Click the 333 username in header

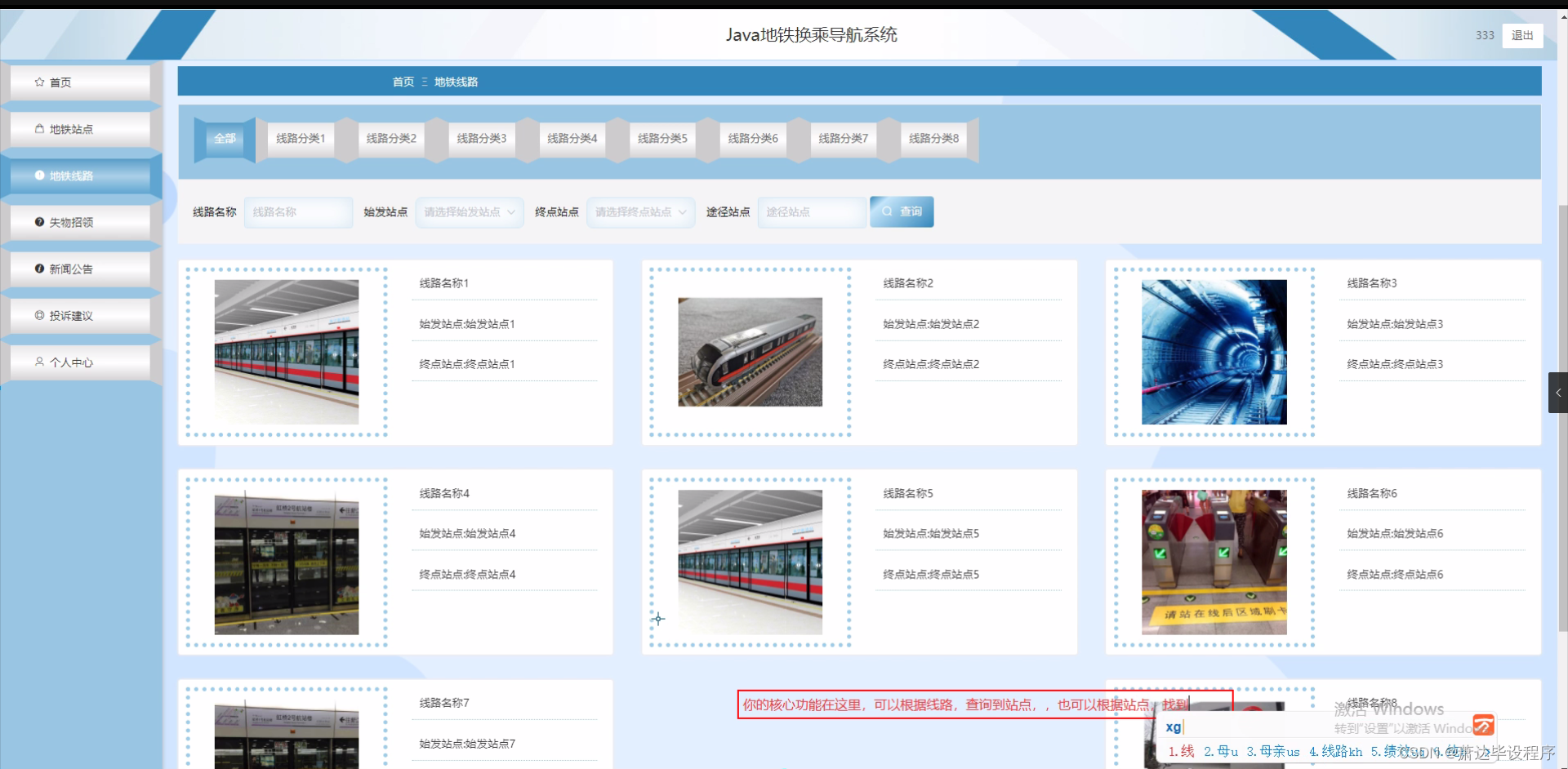pos(1485,35)
